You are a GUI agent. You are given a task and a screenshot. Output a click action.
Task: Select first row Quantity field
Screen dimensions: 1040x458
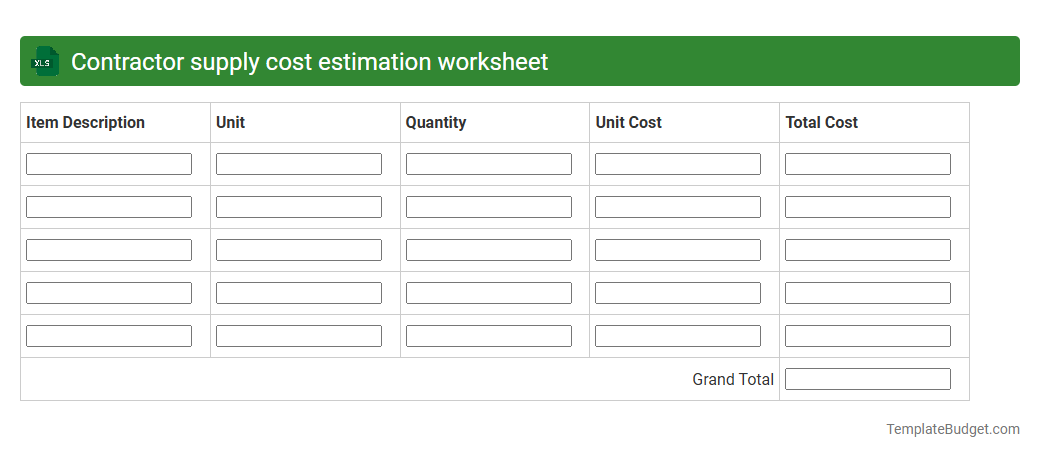click(x=488, y=164)
